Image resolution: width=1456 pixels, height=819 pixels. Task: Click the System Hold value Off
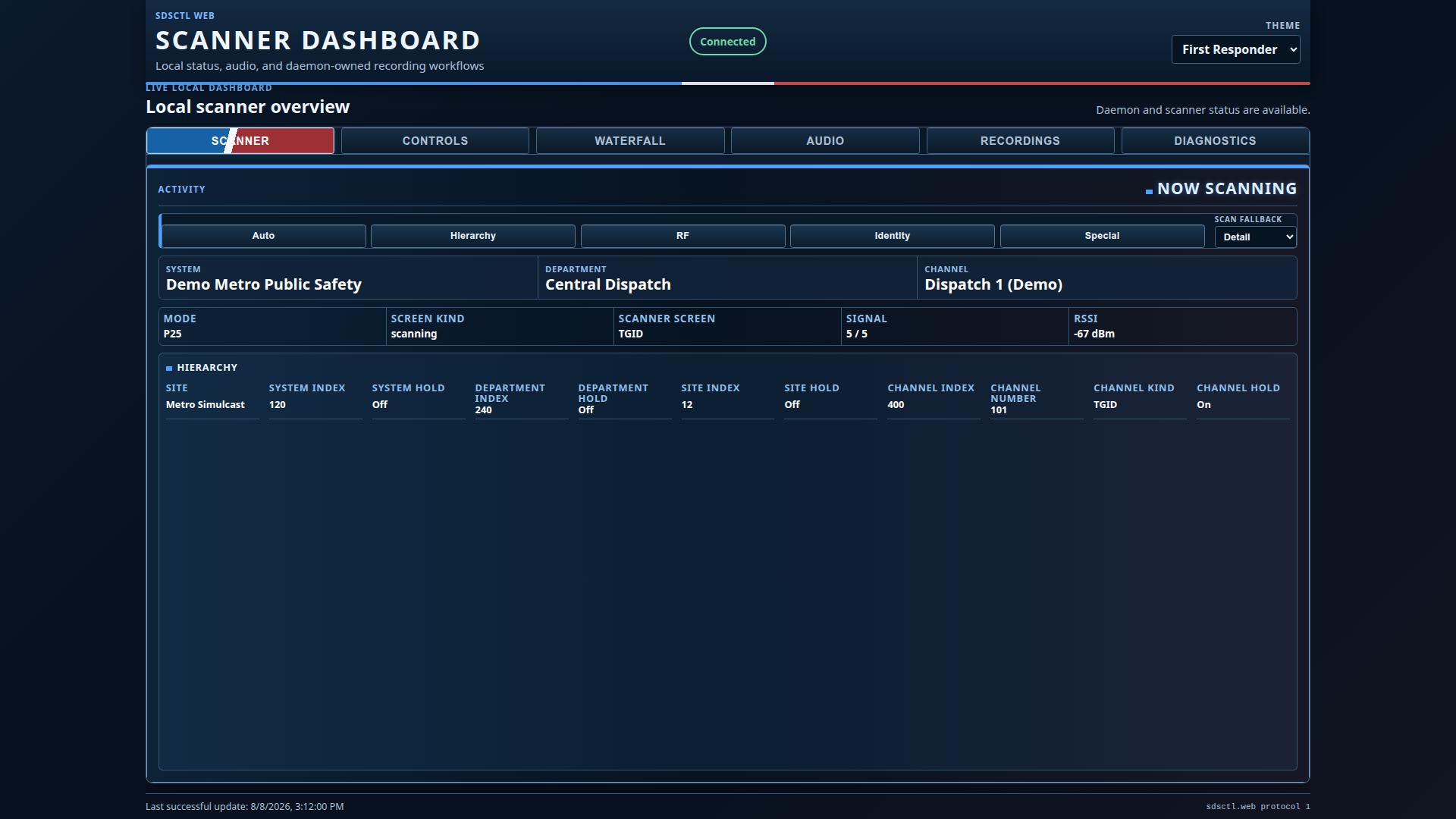click(380, 405)
